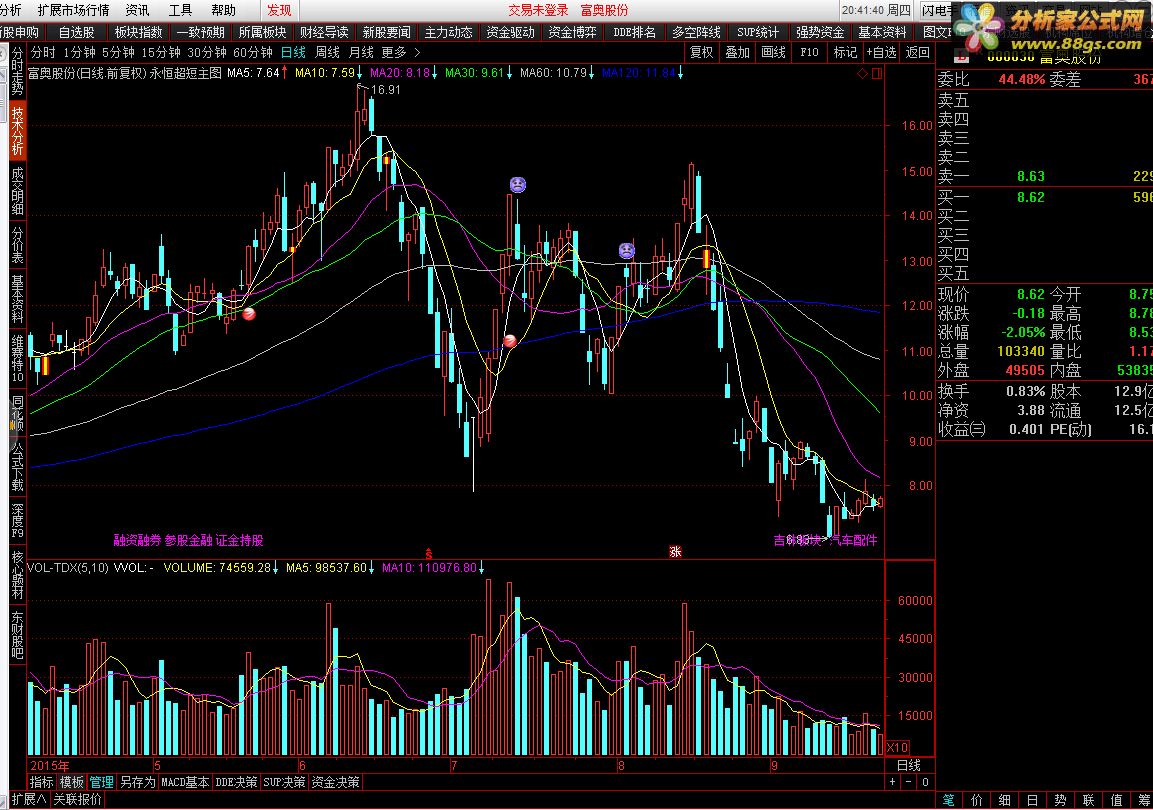The height and width of the screenshot is (810, 1153).
Task: Click the 0 reset button beside minus
Action: pos(925,782)
